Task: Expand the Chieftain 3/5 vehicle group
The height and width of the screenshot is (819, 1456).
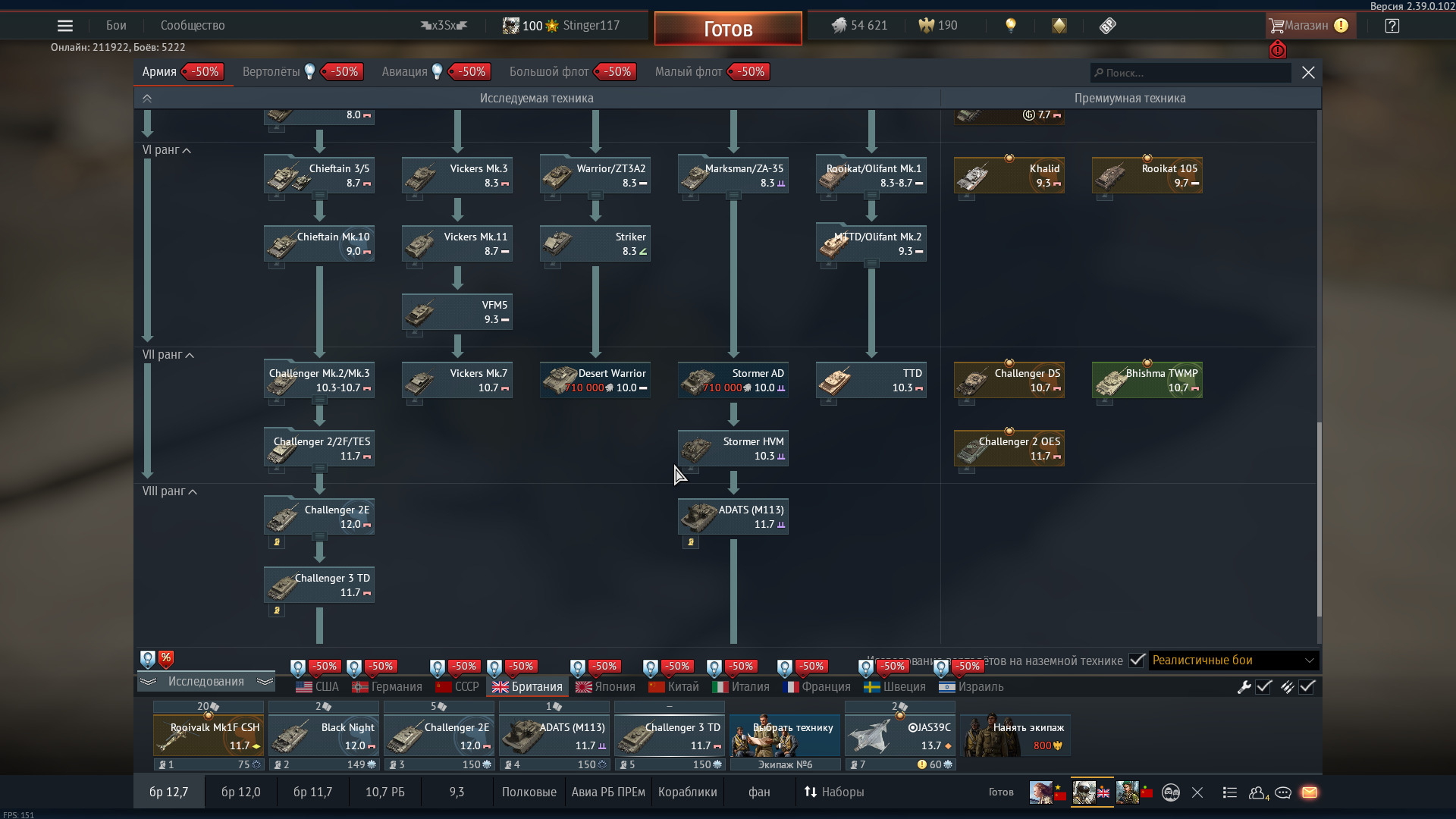Action: click(319, 196)
